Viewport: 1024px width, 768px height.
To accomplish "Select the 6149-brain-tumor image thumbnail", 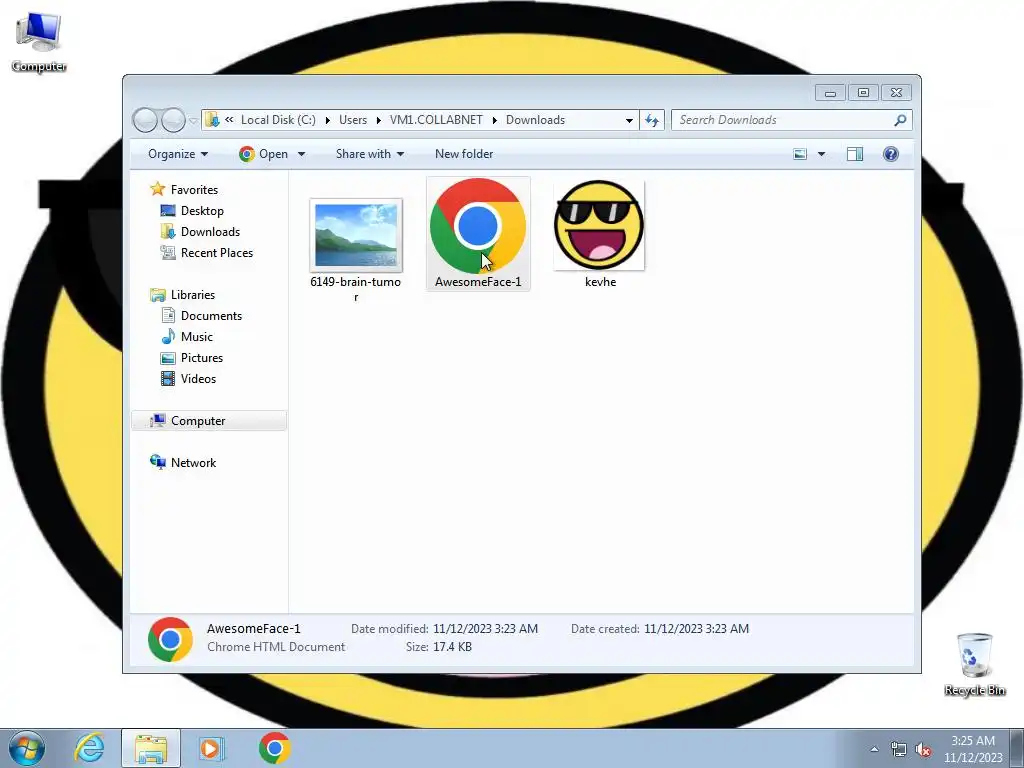I will [x=356, y=235].
